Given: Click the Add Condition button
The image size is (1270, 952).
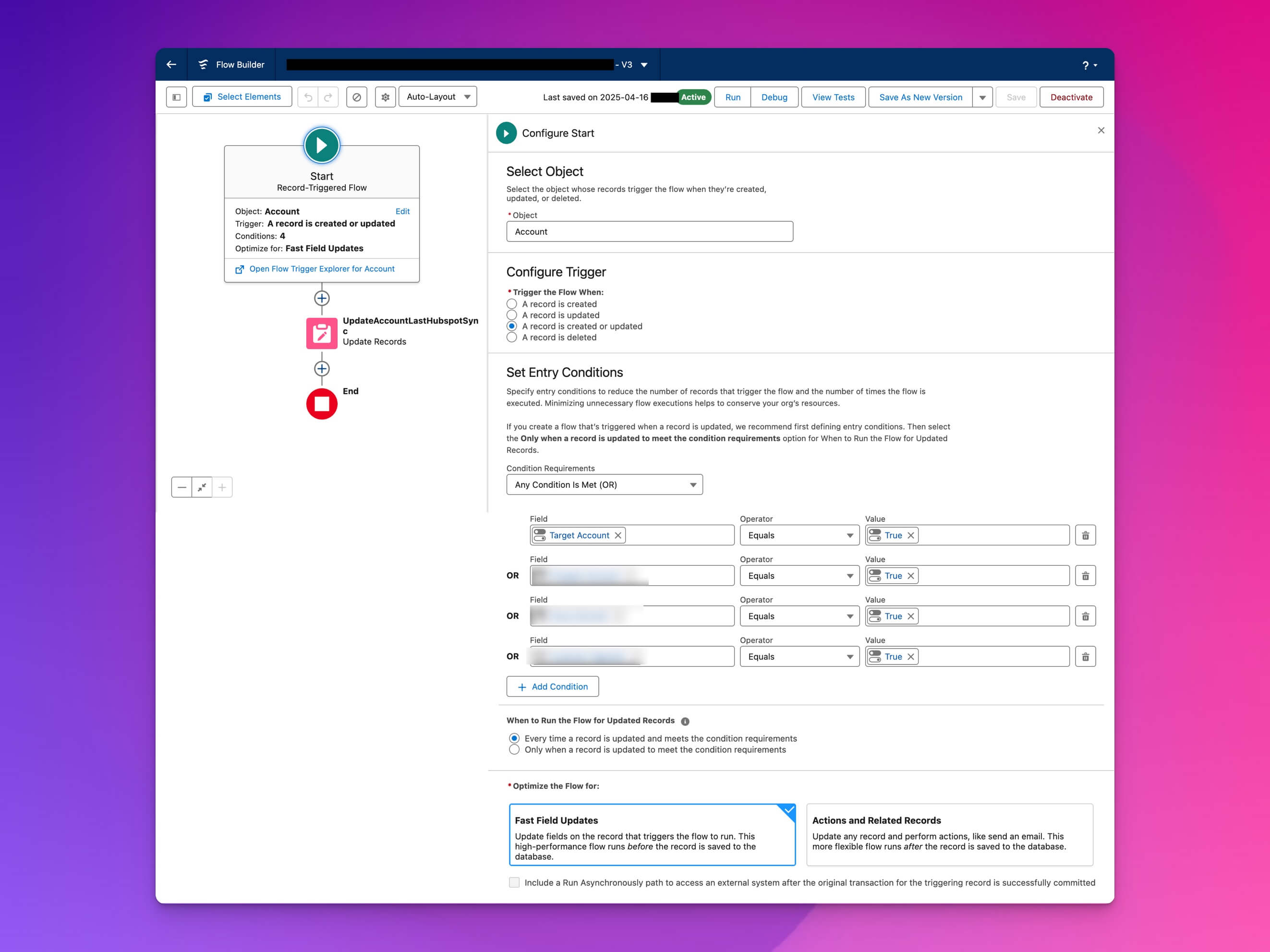Looking at the screenshot, I should pyautogui.click(x=552, y=687).
